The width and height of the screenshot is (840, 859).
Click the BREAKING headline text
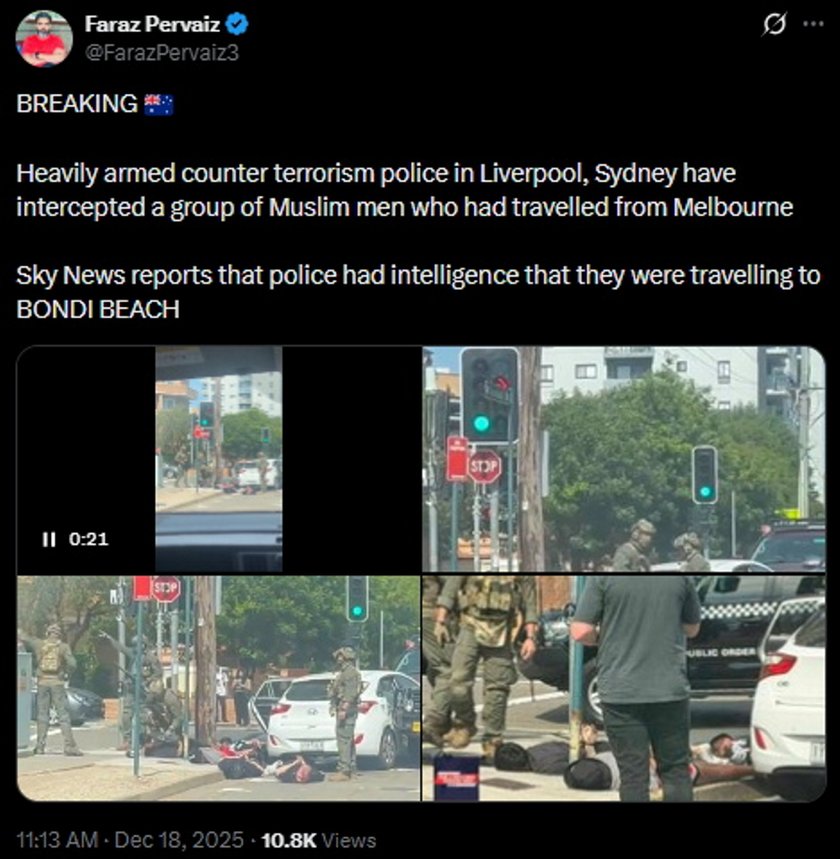click(77, 104)
